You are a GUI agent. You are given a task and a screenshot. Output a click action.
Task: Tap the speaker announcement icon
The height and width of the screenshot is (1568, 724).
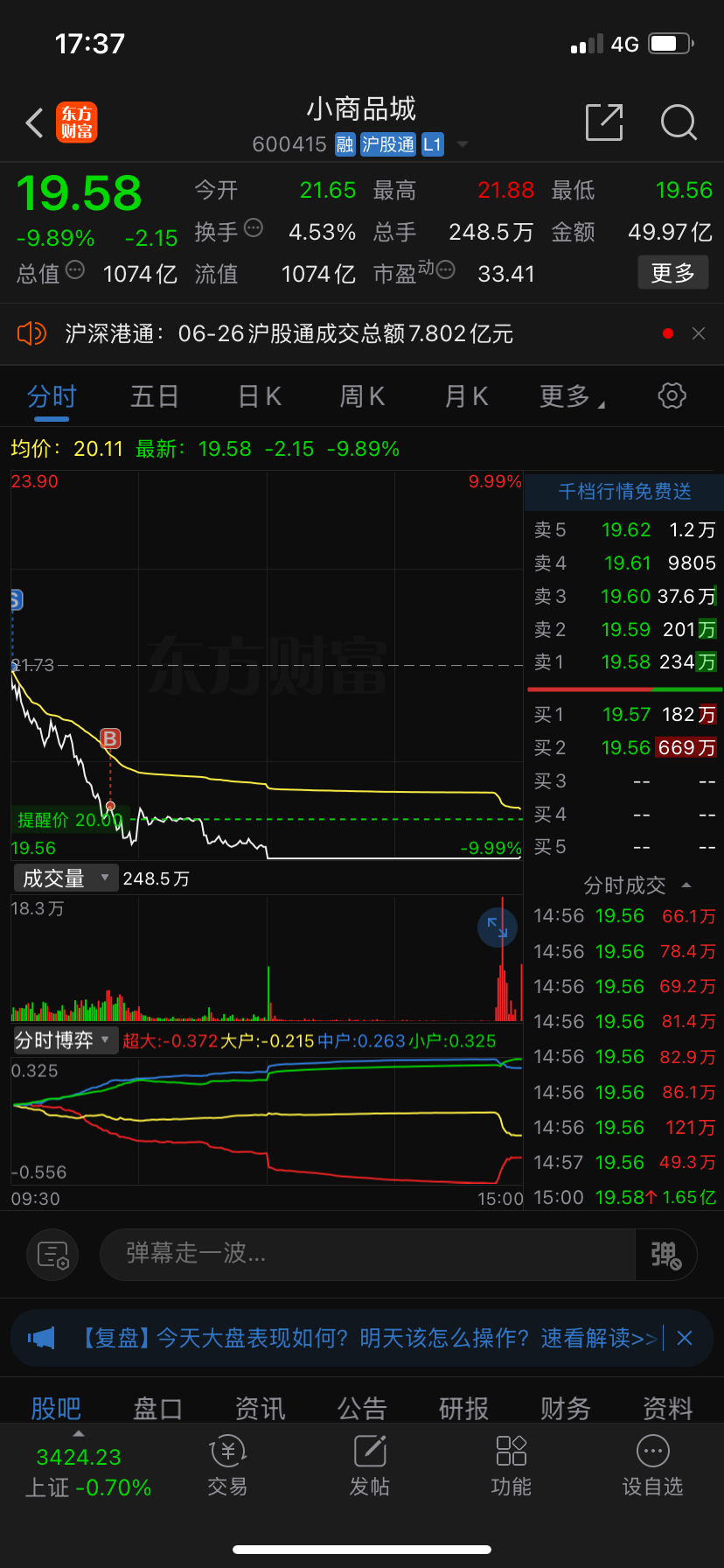31,333
